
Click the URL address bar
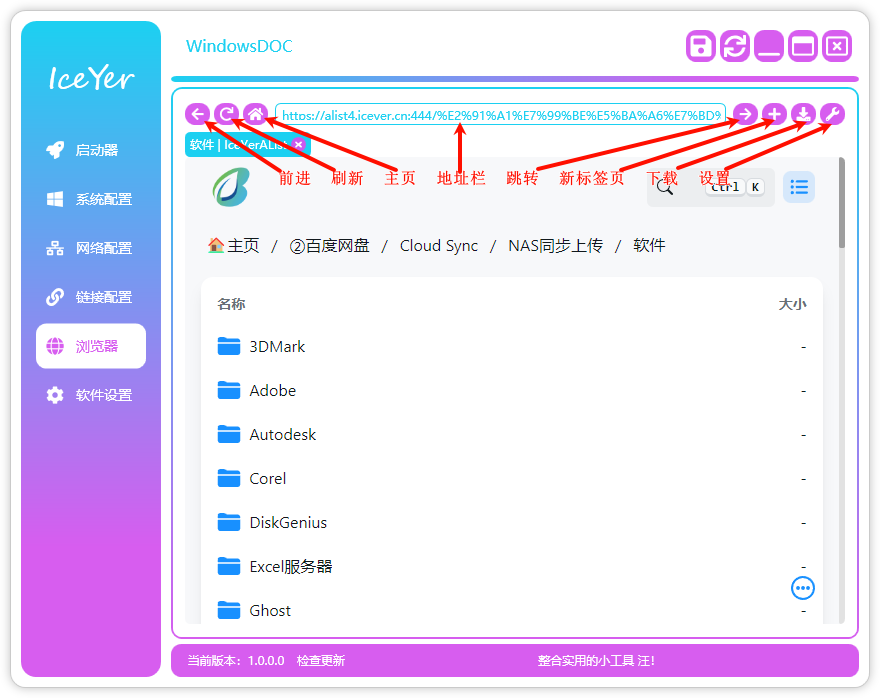coord(501,115)
